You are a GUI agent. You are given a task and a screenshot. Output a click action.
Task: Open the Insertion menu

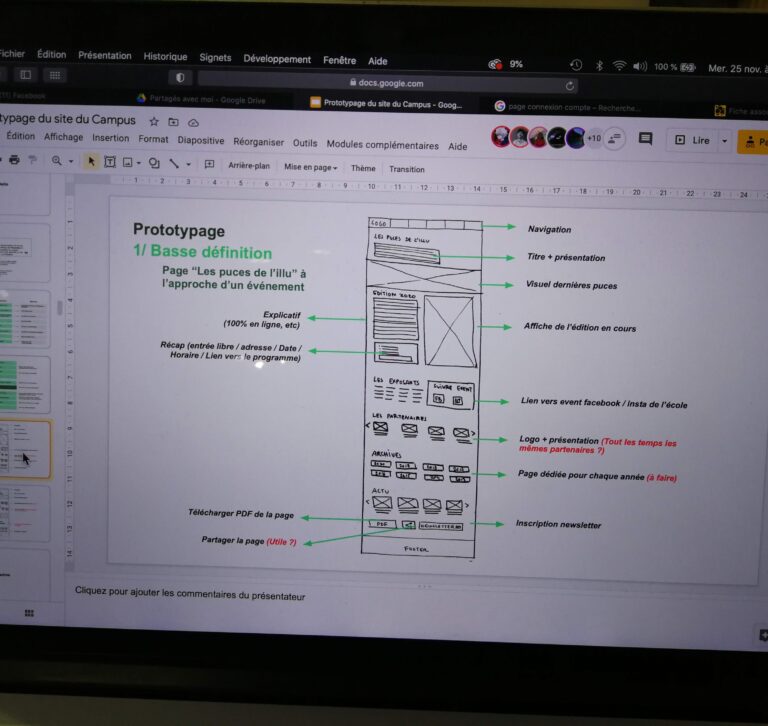click(x=110, y=138)
